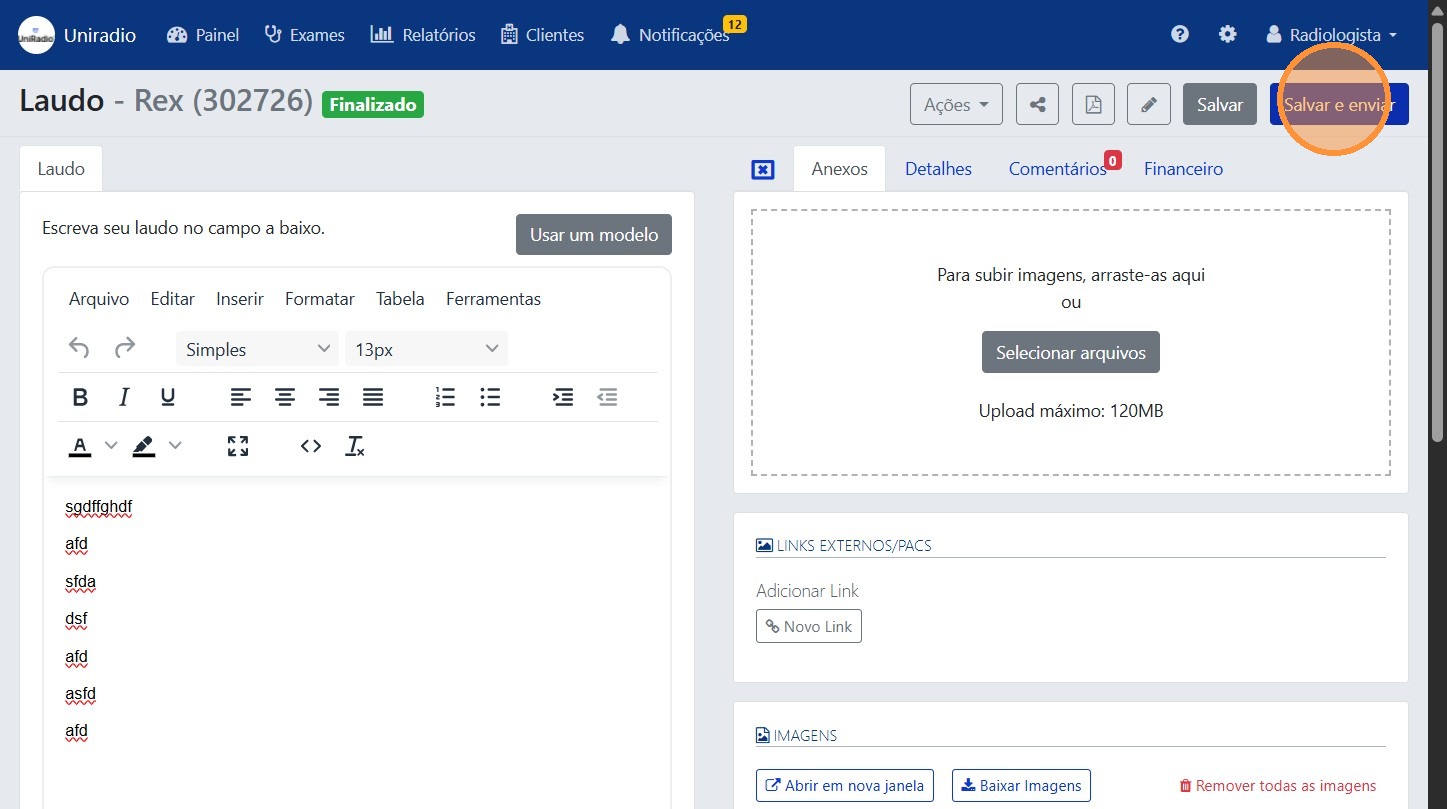Click the pencil edit icon button
Image resolution: width=1447 pixels, height=809 pixels.
pos(1149,105)
